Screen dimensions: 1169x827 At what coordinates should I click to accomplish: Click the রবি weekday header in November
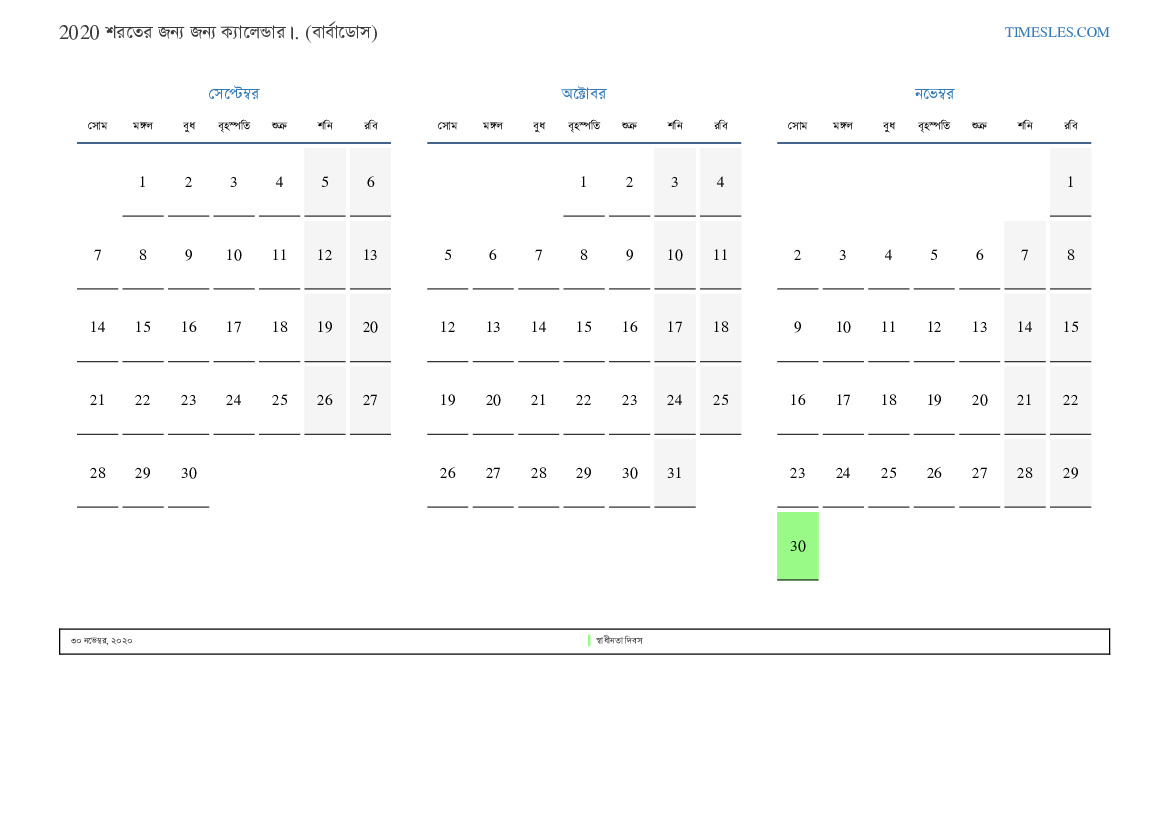click(x=1070, y=126)
